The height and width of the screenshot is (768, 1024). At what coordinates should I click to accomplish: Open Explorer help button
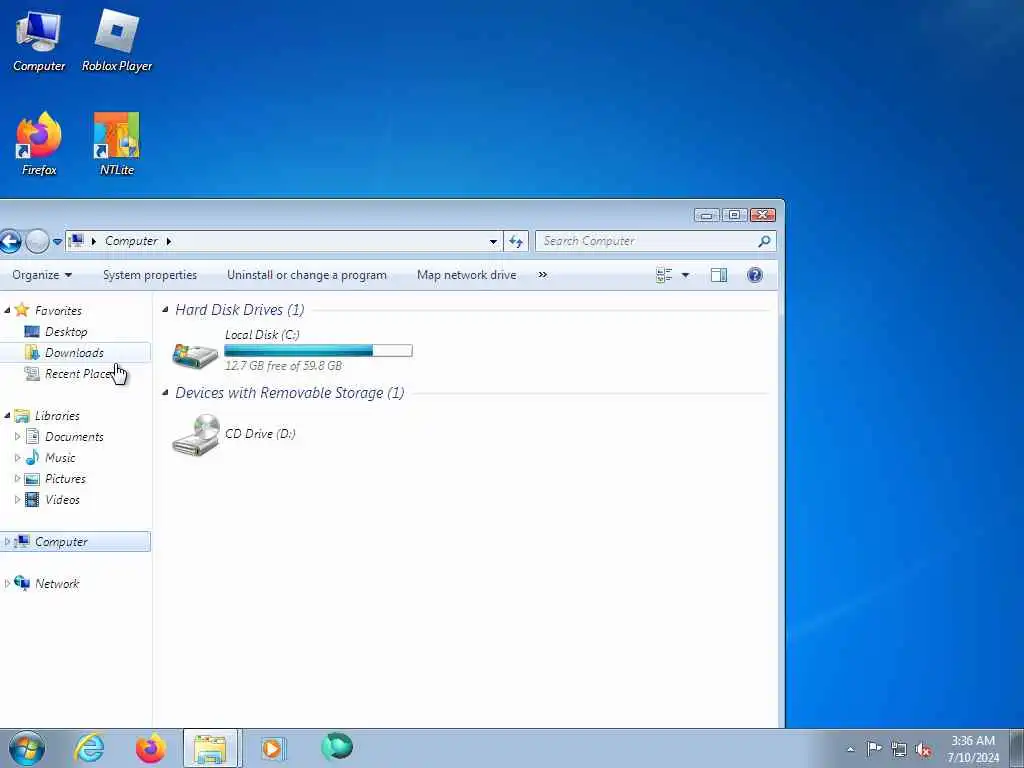point(754,275)
